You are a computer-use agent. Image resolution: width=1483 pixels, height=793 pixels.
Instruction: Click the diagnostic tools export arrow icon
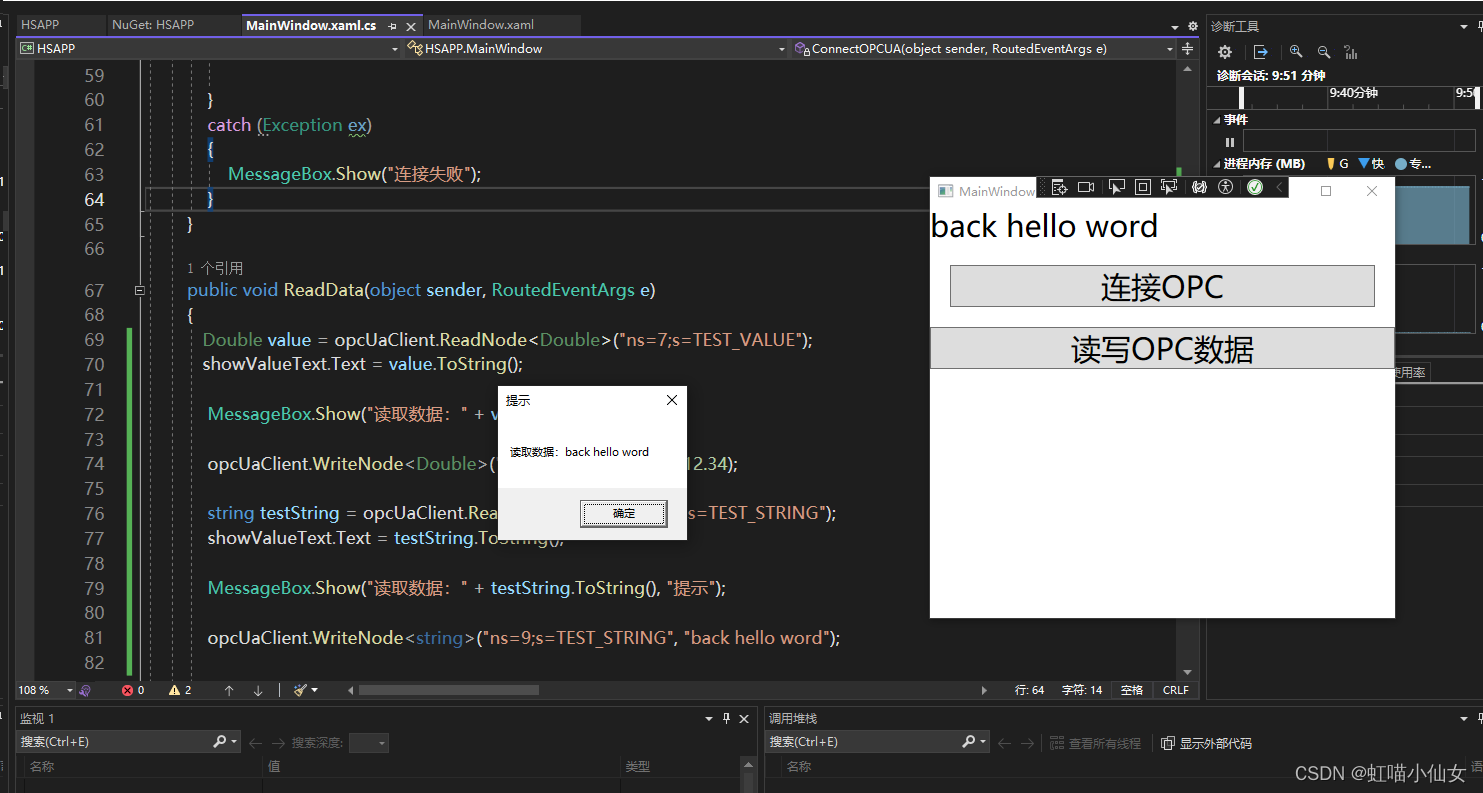pyautogui.click(x=1261, y=52)
